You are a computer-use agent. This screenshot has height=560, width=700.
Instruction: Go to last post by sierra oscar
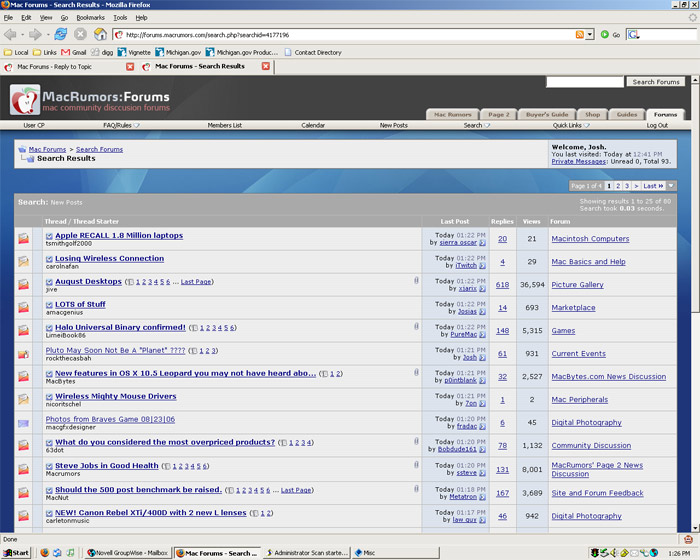[483, 243]
